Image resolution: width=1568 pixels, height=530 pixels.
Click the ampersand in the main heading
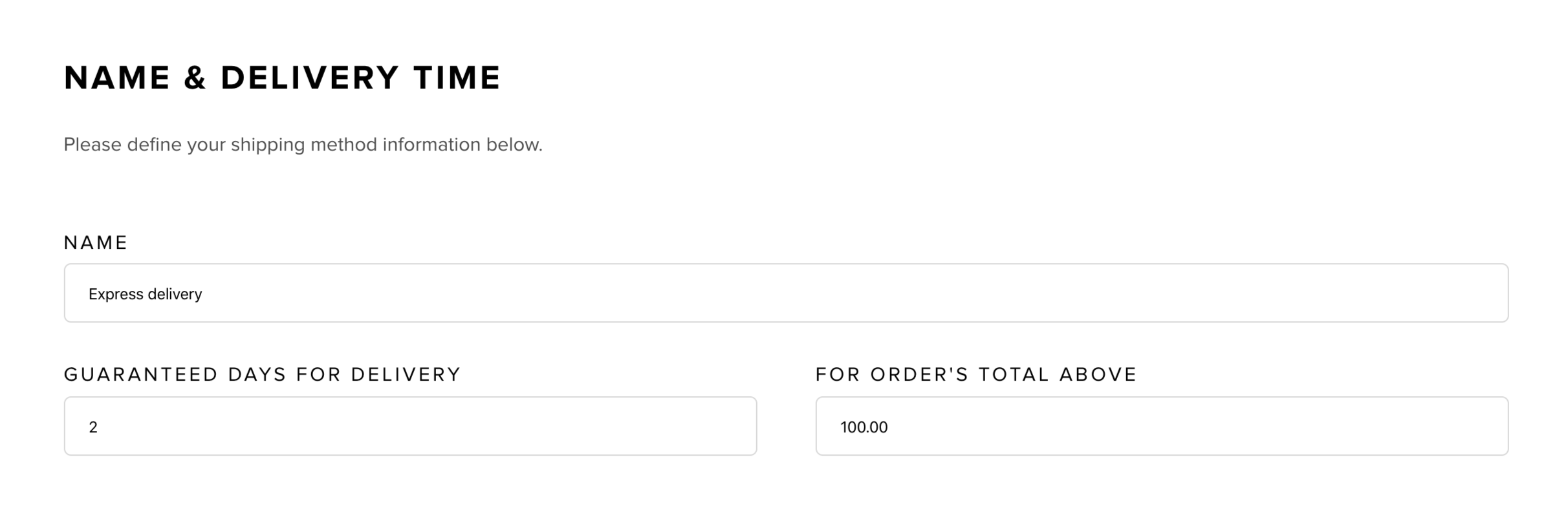coord(195,78)
